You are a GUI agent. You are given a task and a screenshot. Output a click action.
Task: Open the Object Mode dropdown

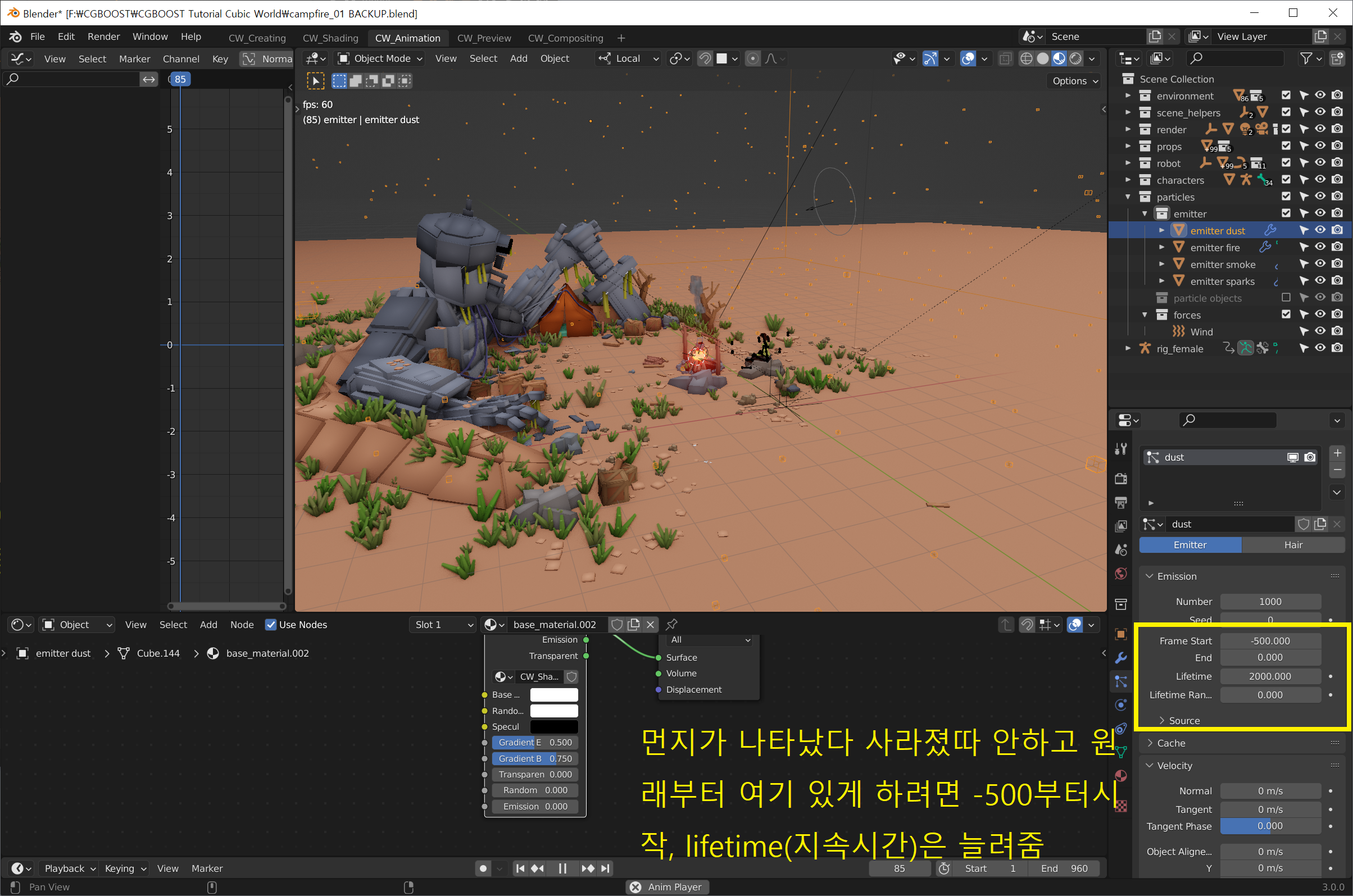coord(380,58)
